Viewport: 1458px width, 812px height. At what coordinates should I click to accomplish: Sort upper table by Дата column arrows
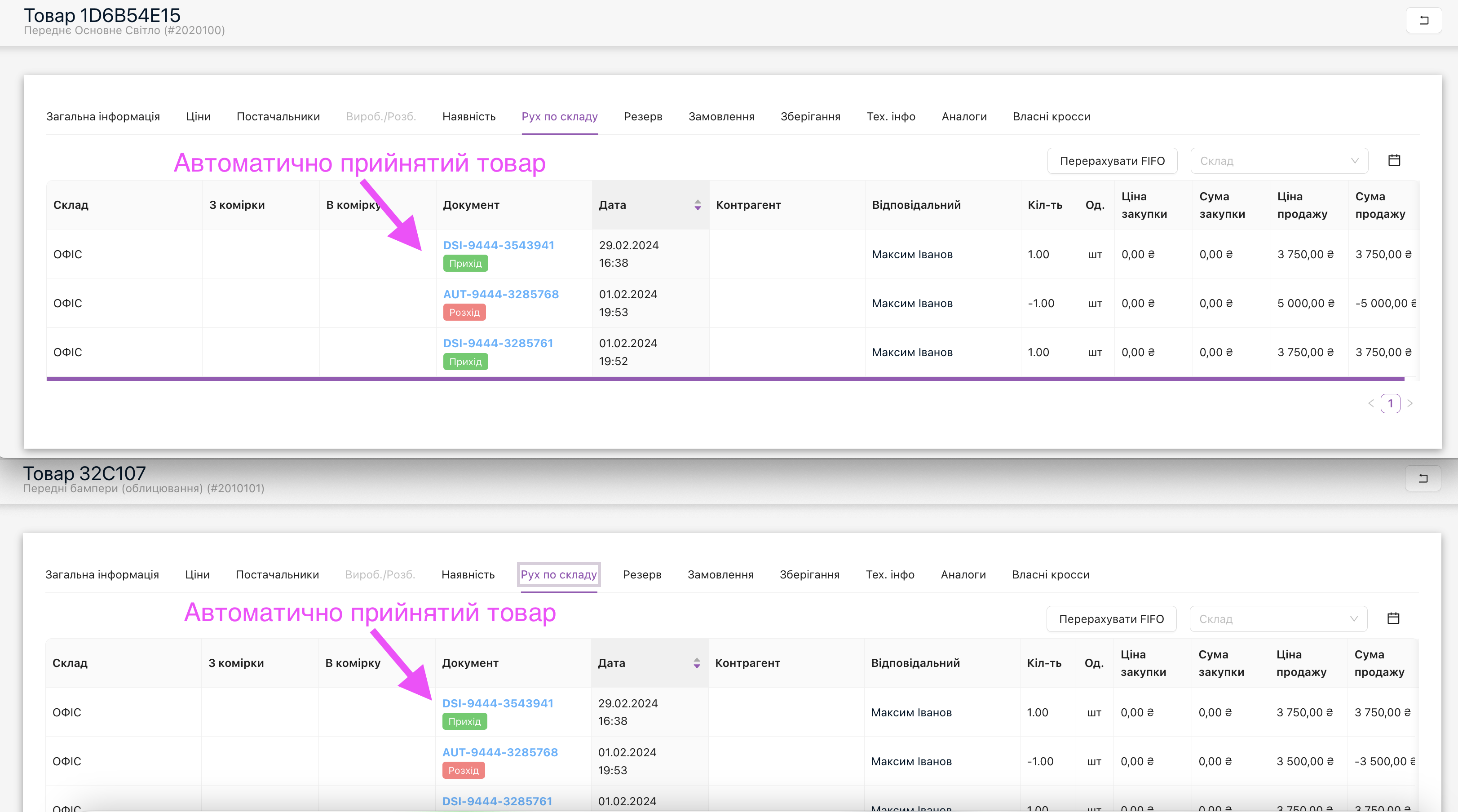pyautogui.click(x=697, y=205)
